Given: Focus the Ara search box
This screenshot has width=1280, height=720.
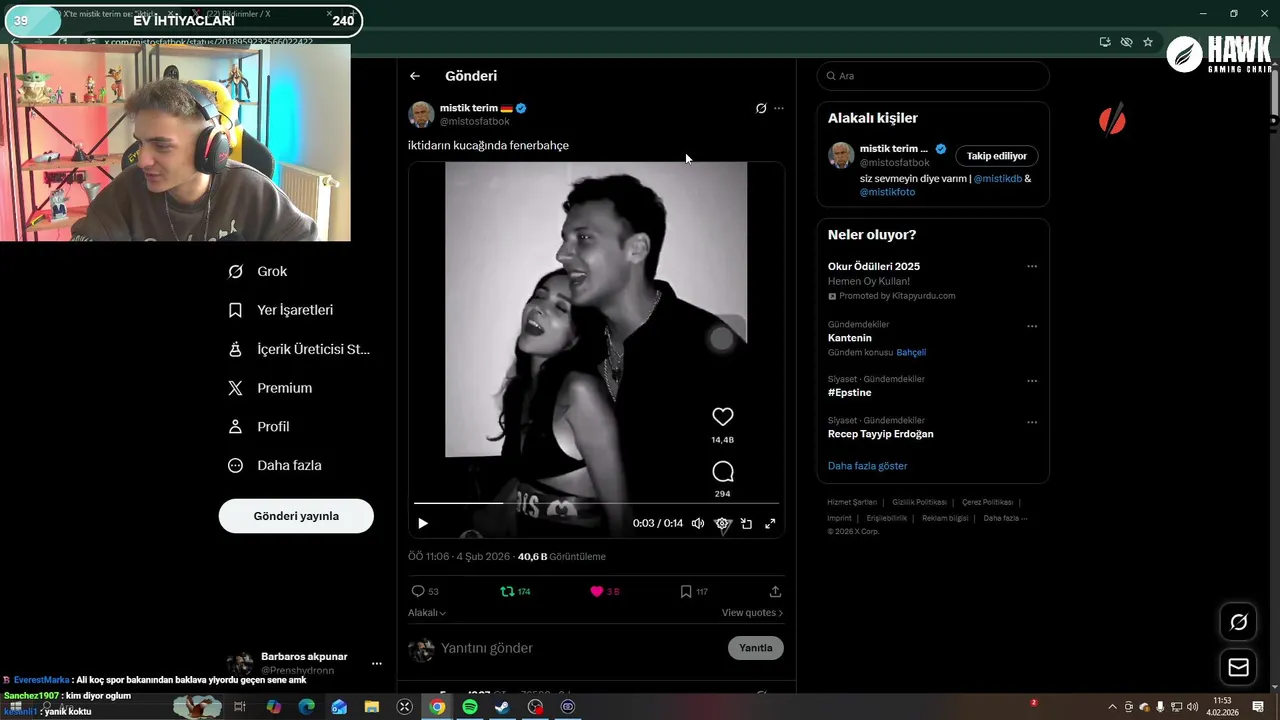Looking at the screenshot, I should [x=933, y=76].
